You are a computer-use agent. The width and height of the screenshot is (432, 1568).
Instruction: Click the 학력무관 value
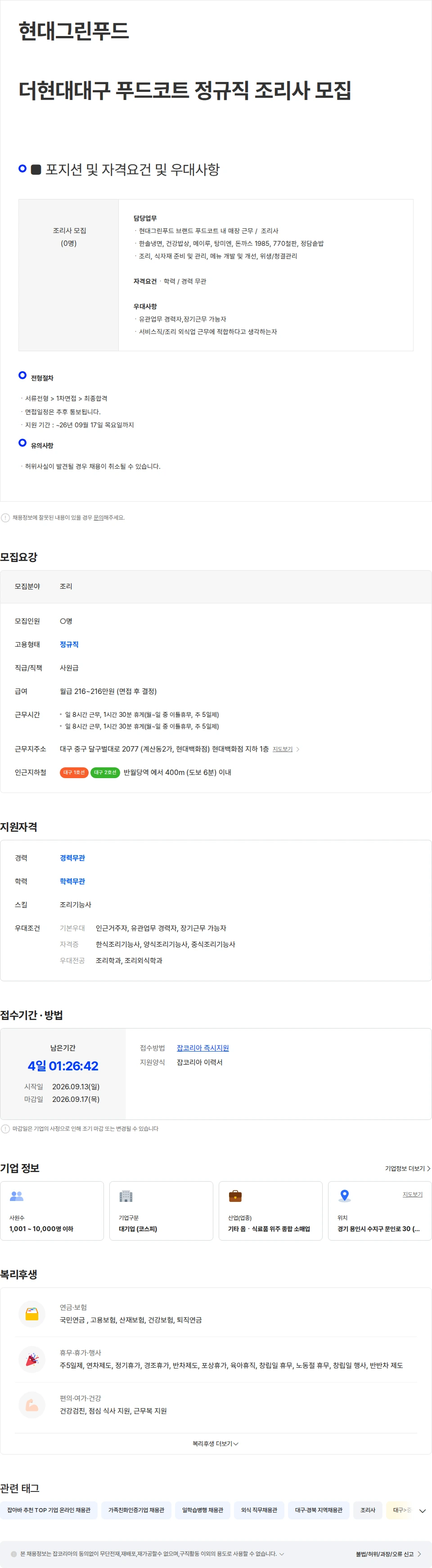(x=72, y=881)
